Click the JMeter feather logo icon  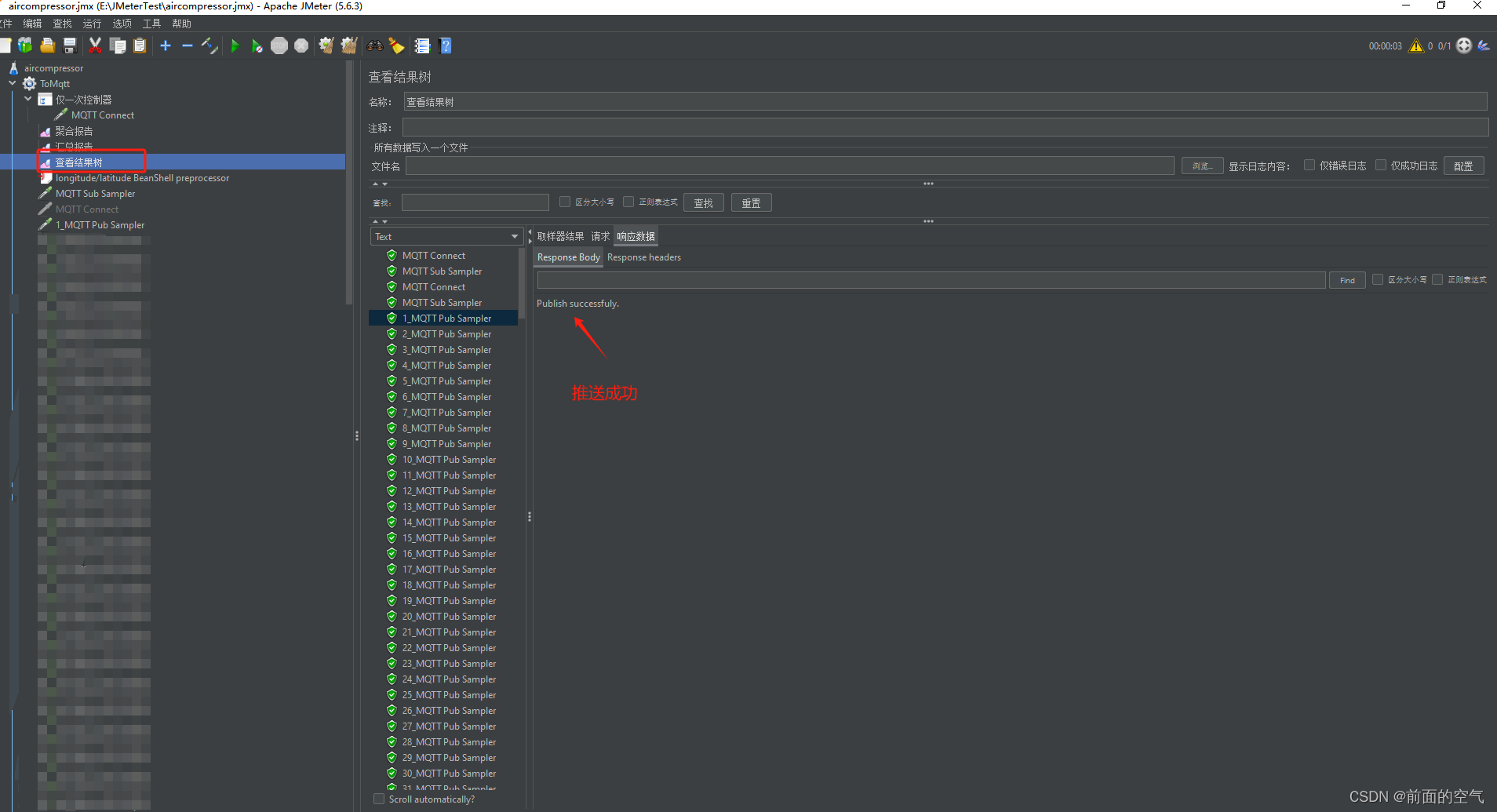1484,46
